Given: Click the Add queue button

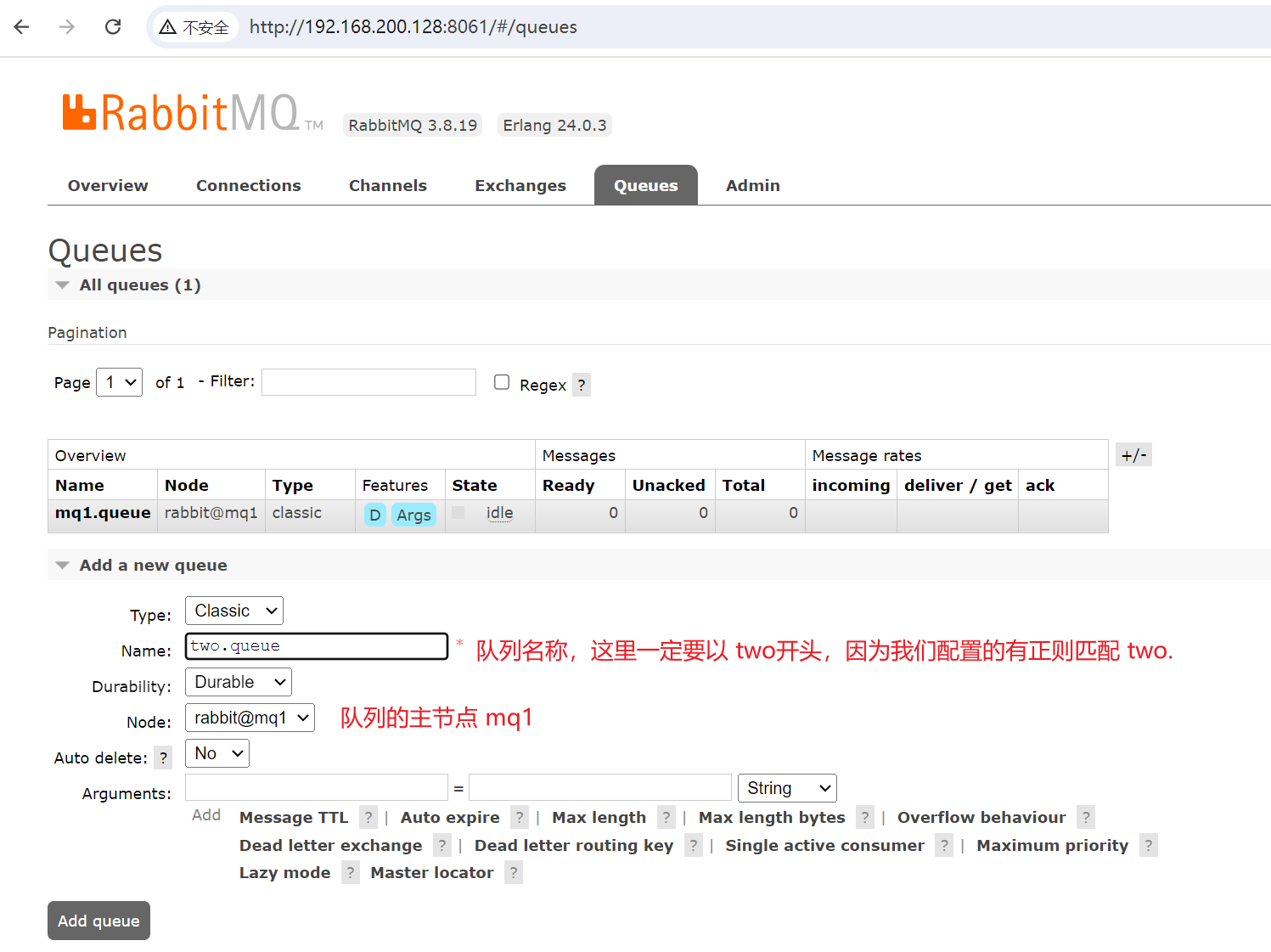Looking at the screenshot, I should pyautogui.click(x=98, y=921).
